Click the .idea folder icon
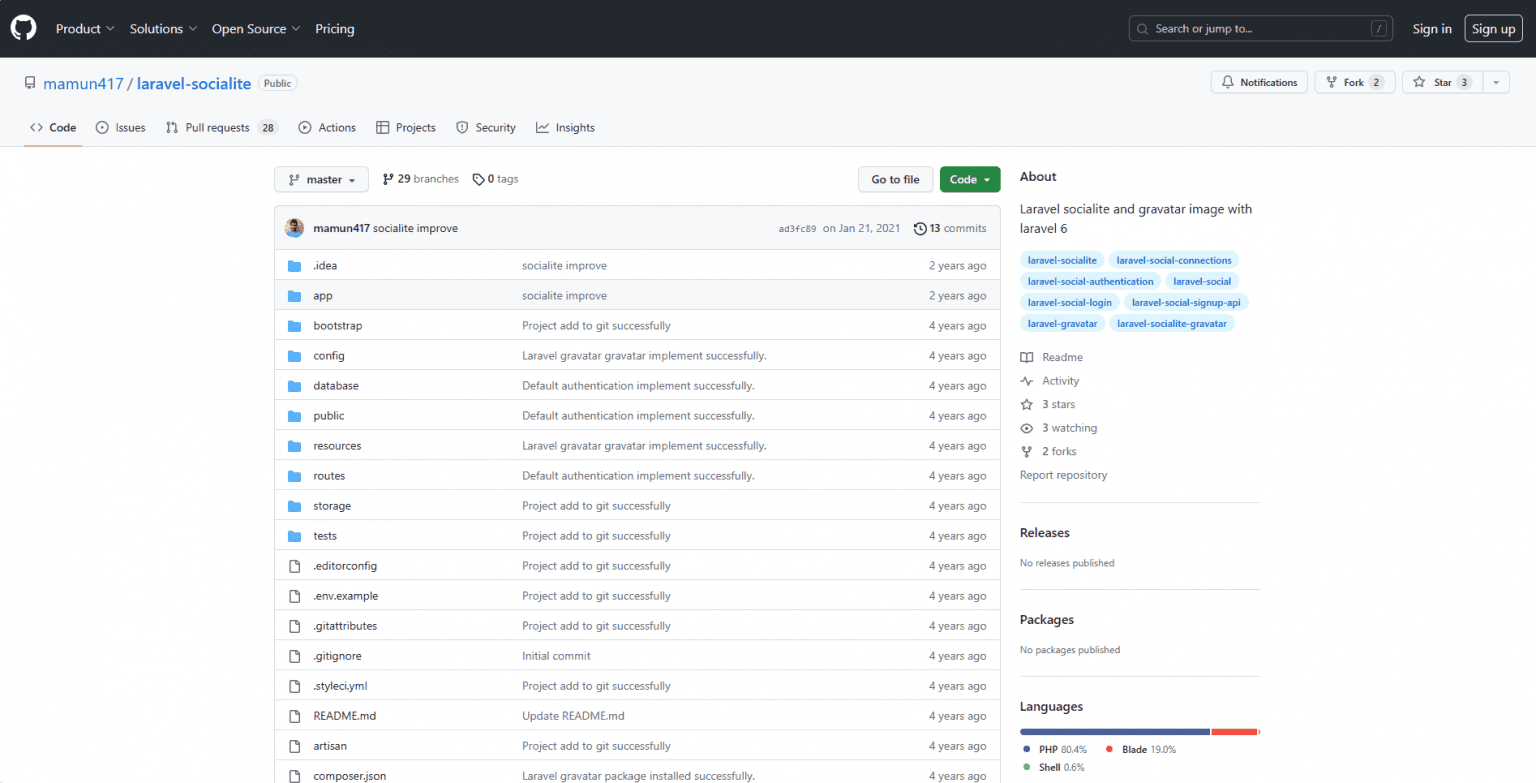Screen dimensions: 1536x783 coord(295,265)
